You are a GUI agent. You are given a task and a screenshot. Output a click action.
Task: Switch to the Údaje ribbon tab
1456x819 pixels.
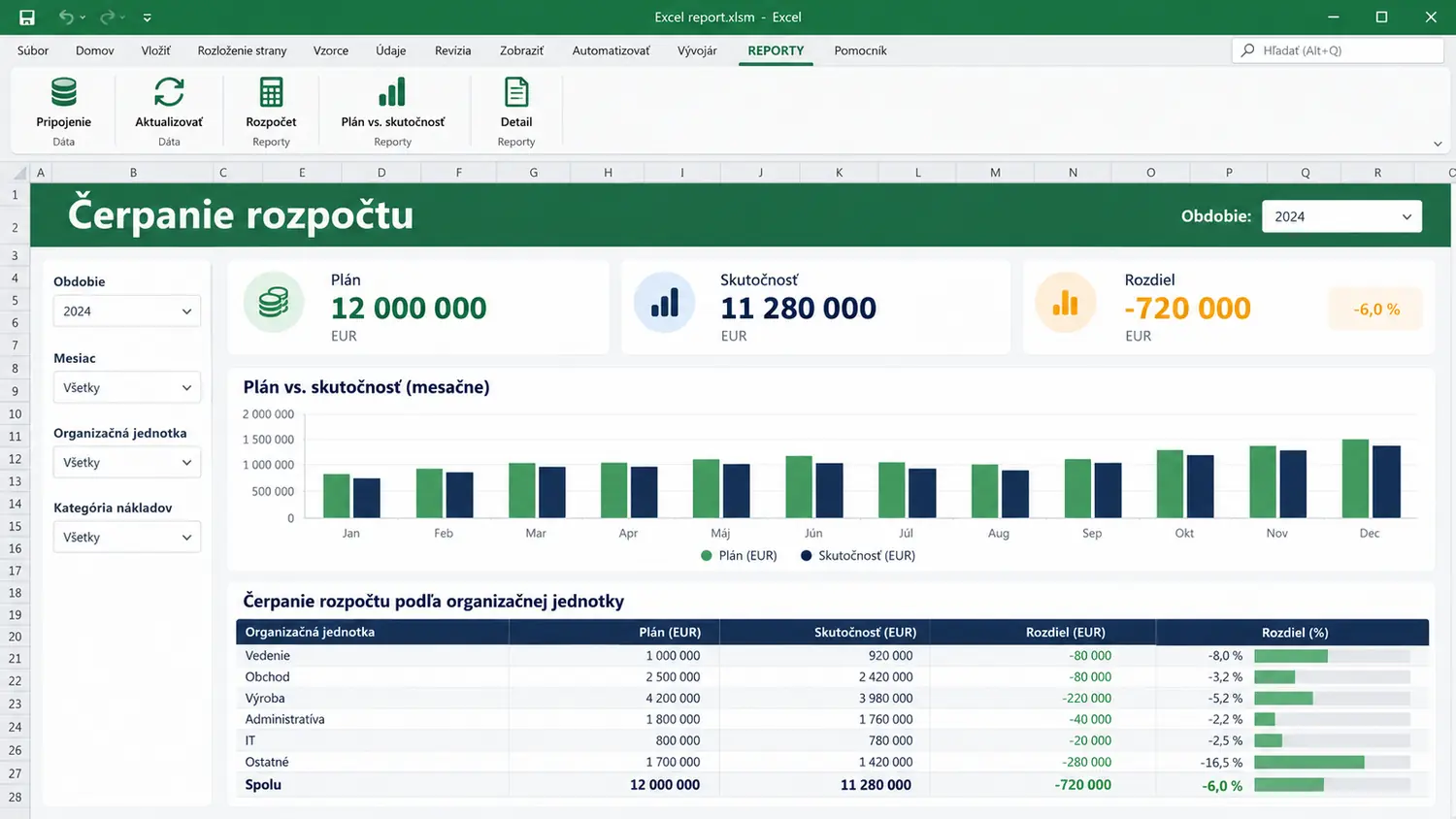[x=391, y=50]
